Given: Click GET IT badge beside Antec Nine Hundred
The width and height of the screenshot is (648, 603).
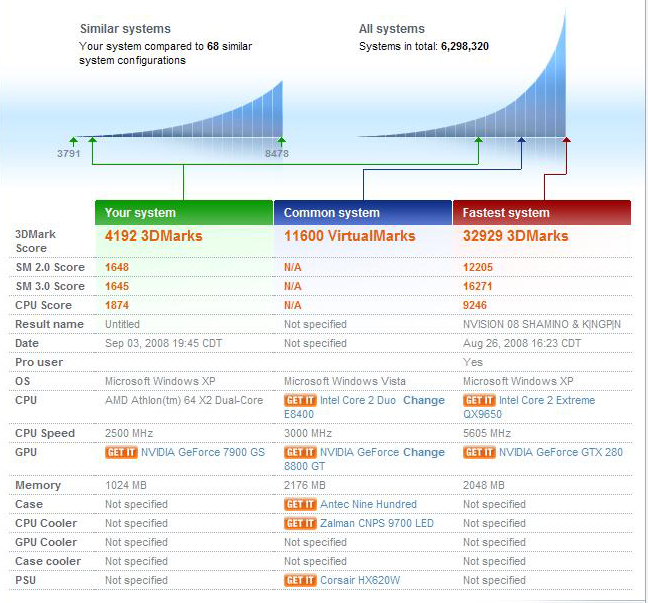Looking at the screenshot, I should point(300,504).
